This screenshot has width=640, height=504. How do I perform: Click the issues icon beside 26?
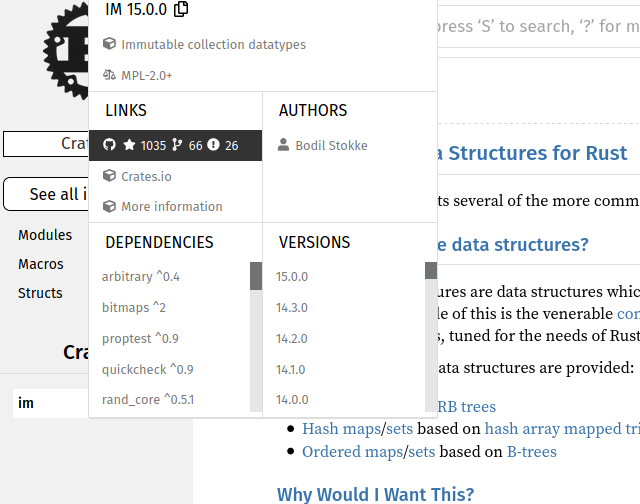213,144
